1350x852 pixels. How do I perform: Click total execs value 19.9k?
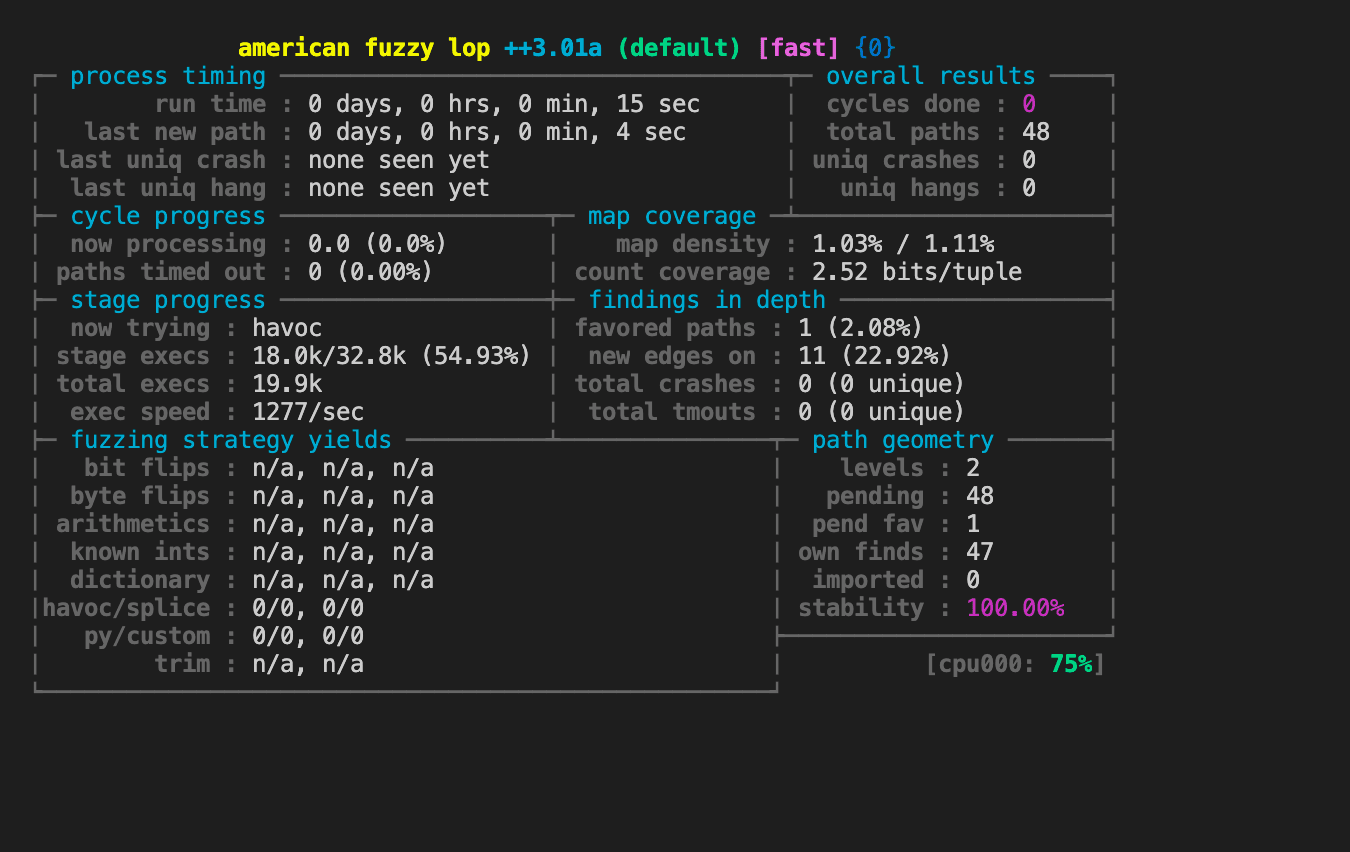(x=287, y=384)
